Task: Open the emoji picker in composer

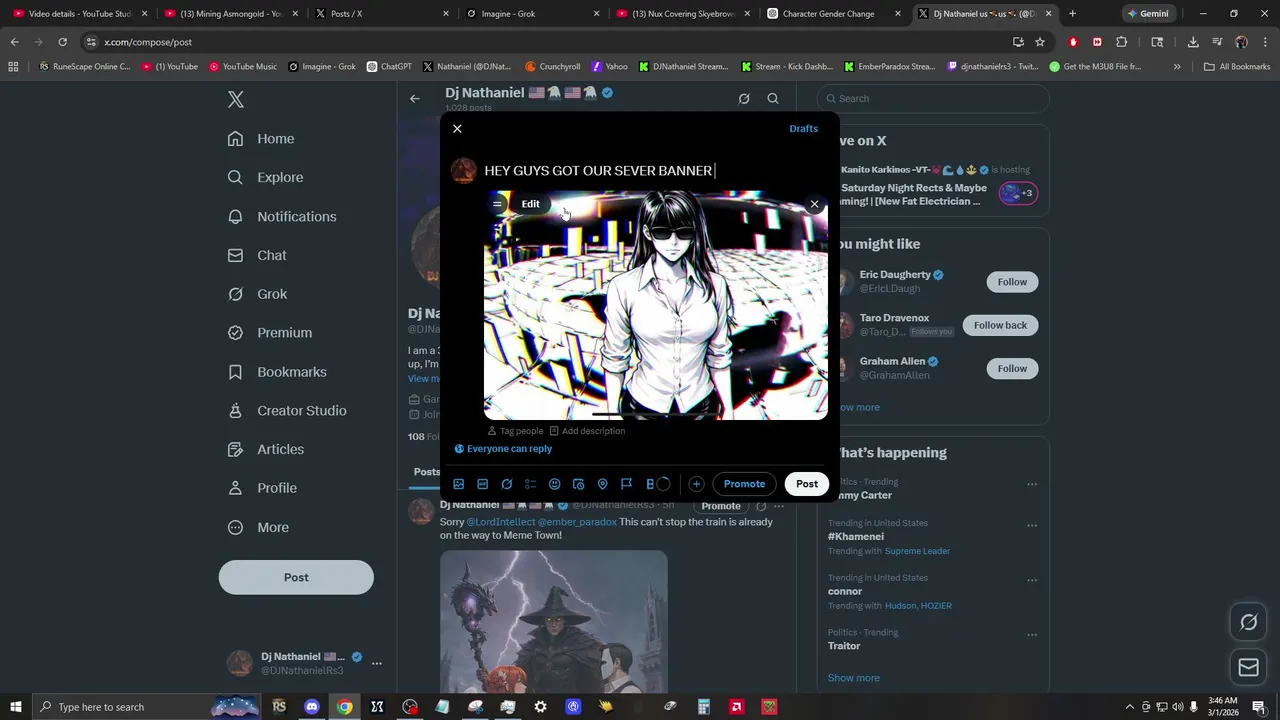Action: point(555,484)
